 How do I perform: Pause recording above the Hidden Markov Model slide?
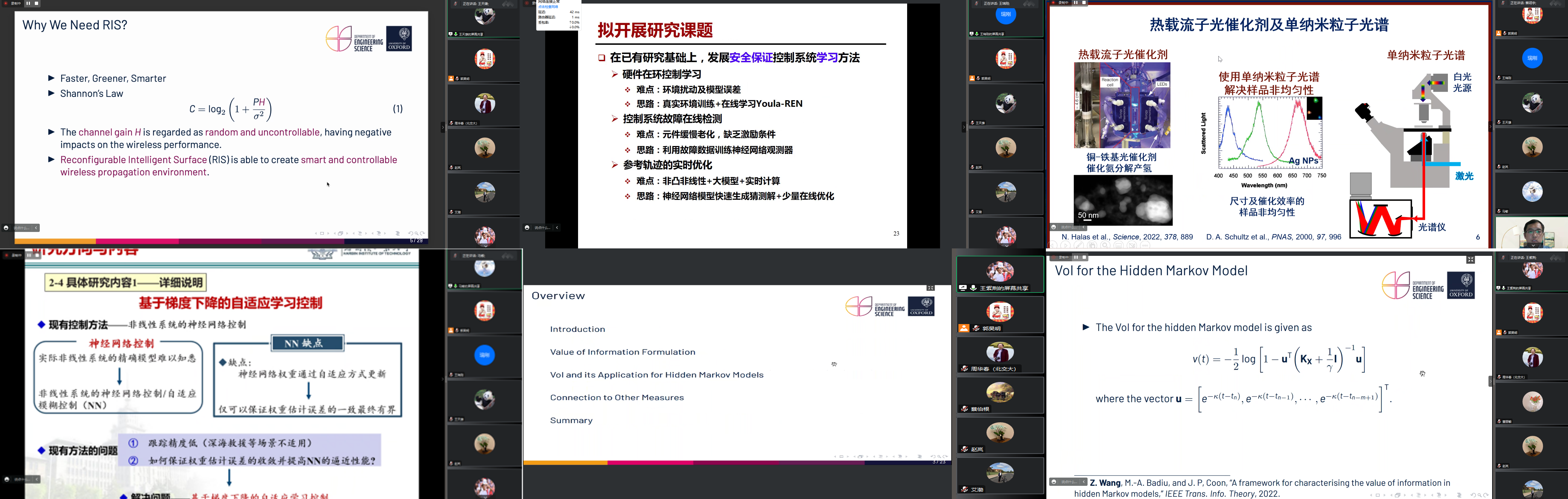1075,257
